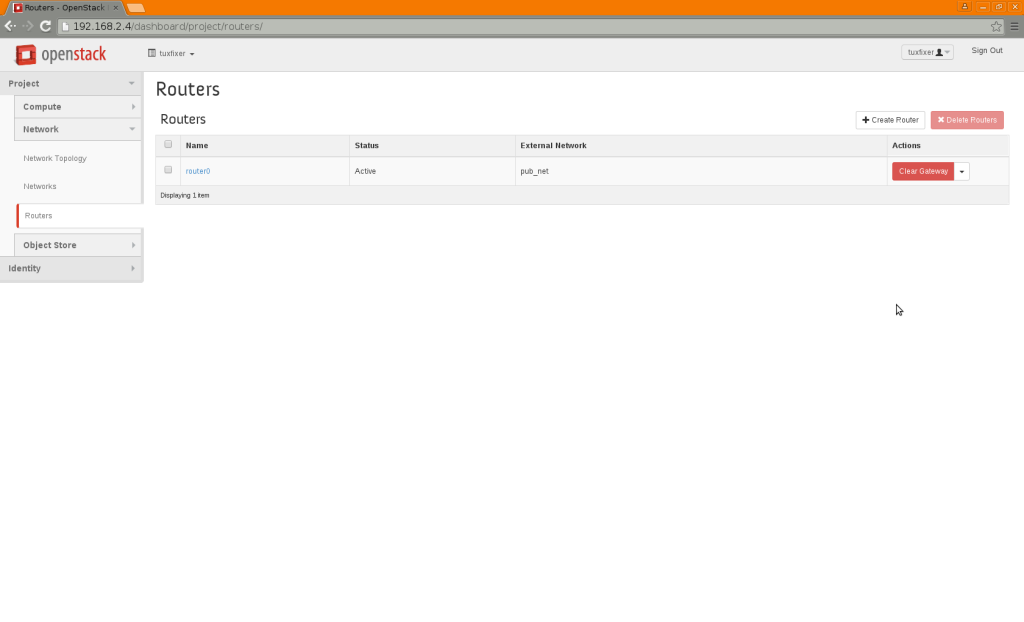Viewport: 1024px width, 622px height.
Task: Open the browser hamburger menu
Action: click(1013, 26)
